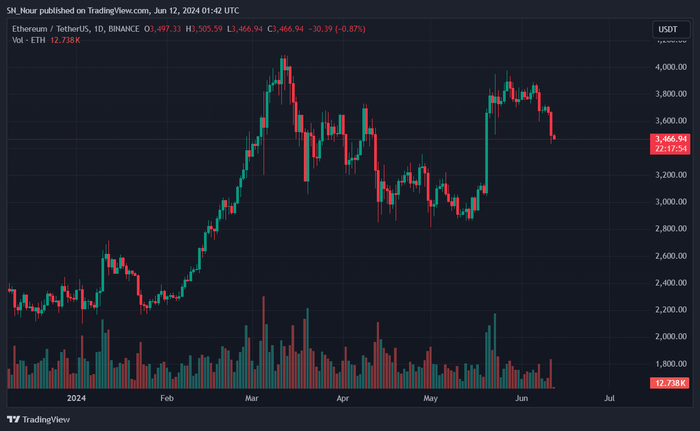Image resolution: width=700 pixels, height=431 pixels.
Task: Click the 3,200.00 price scale level
Action: click(x=671, y=175)
